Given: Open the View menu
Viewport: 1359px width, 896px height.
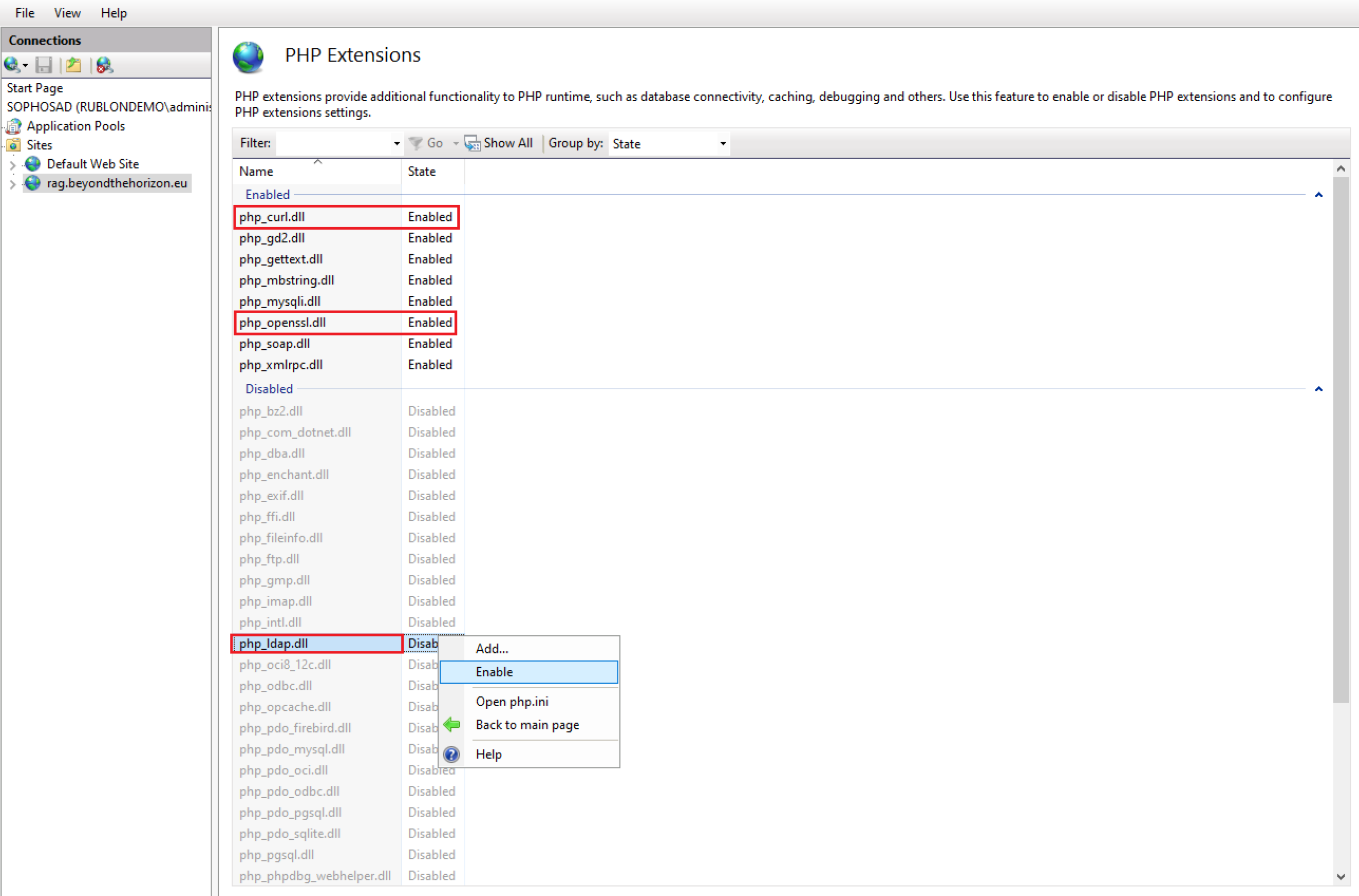Looking at the screenshot, I should [67, 13].
